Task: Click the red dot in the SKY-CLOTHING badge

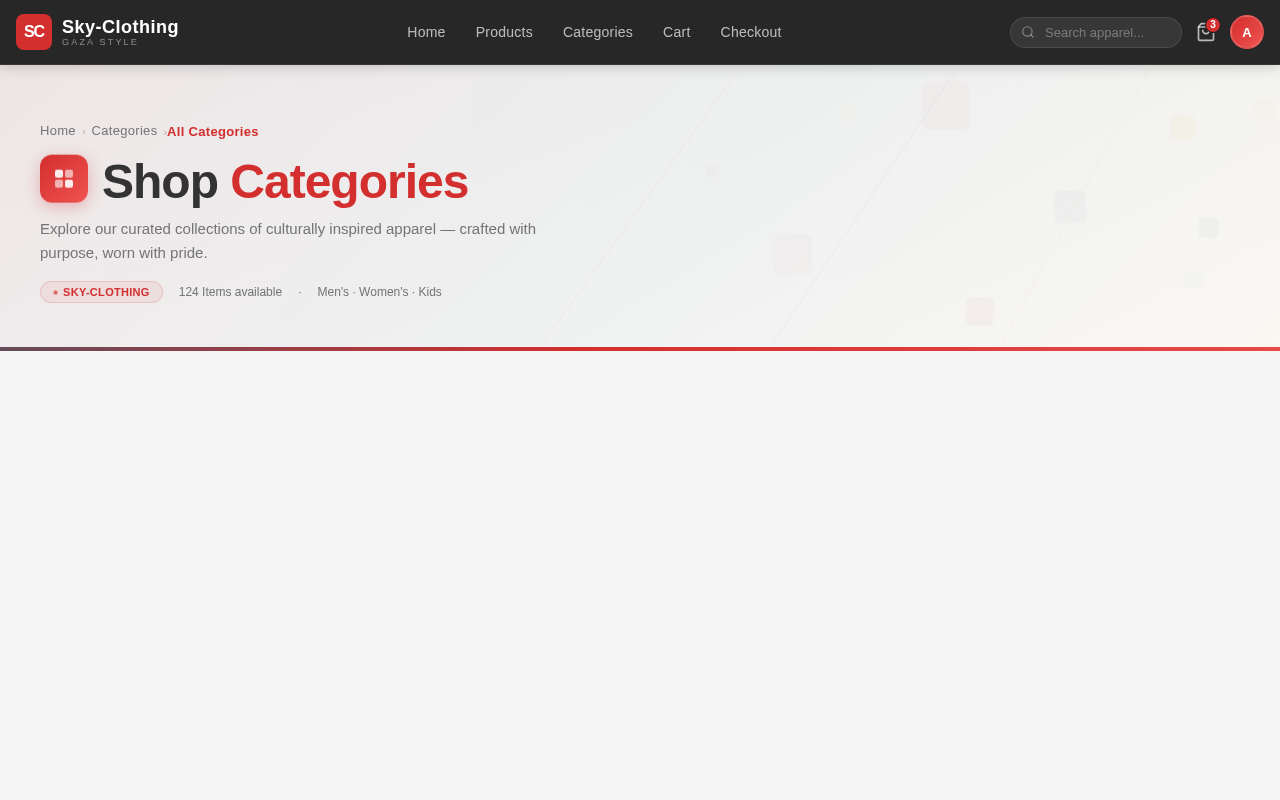Action: click(54, 291)
